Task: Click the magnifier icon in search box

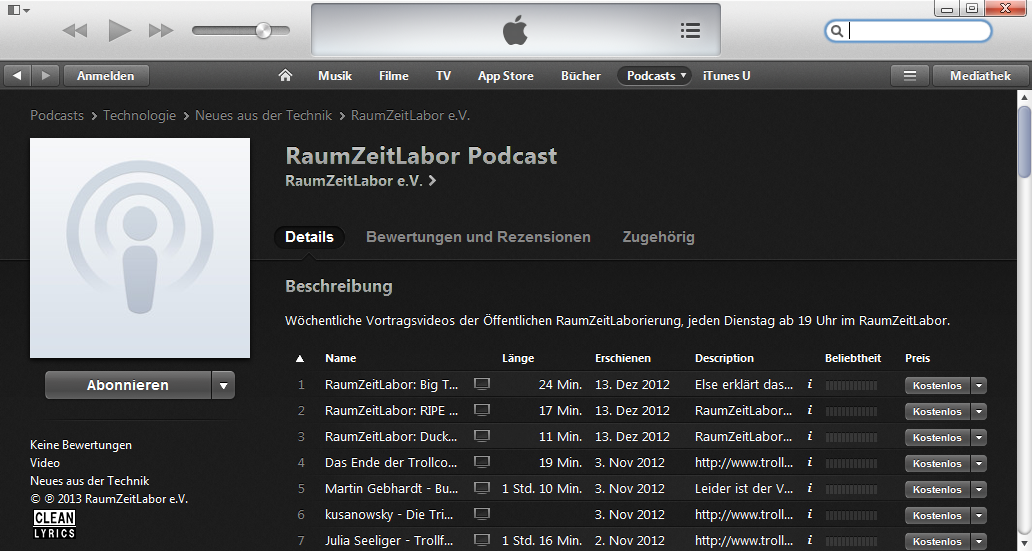Action: pyautogui.click(x=837, y=31)
